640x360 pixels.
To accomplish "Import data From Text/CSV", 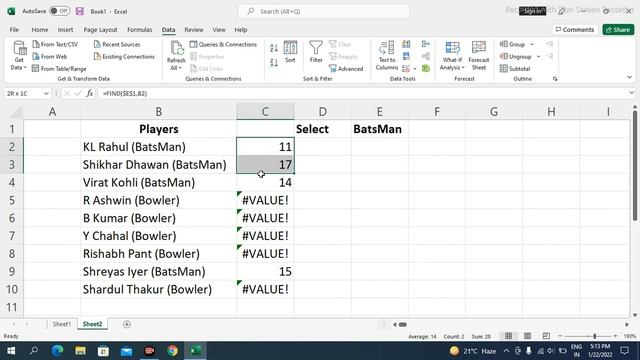I will coord(55,44).
